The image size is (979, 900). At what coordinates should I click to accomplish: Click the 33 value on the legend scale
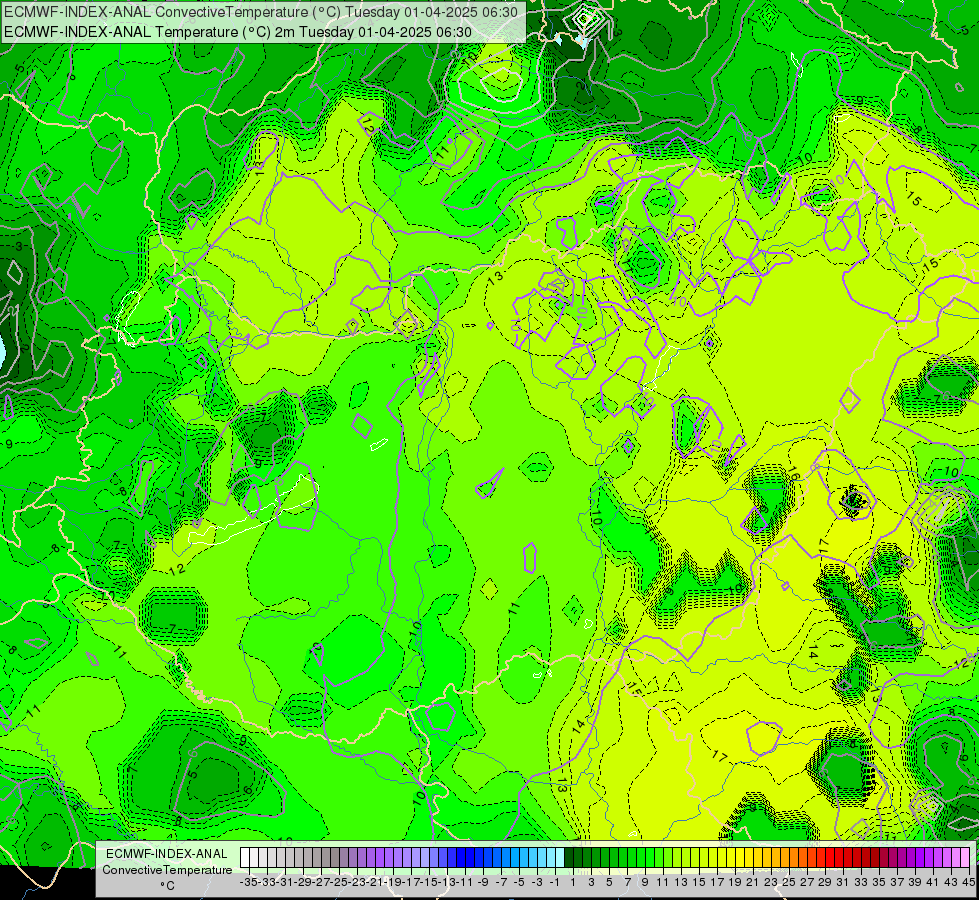(x=861, y=883)
